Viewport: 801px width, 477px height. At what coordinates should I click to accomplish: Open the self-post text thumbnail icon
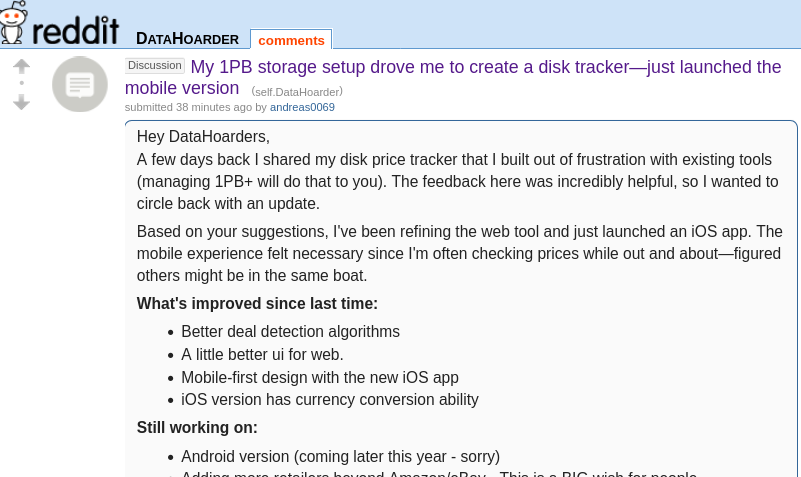(x=80, y=84)
